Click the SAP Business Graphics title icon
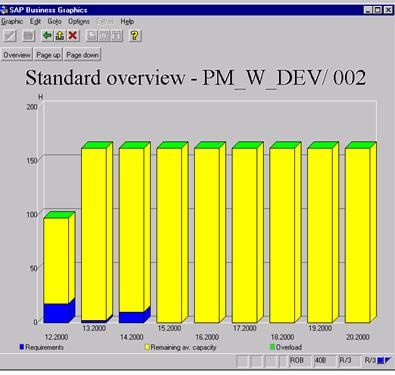This screenshot has height=375, width=395. (4, 10)
